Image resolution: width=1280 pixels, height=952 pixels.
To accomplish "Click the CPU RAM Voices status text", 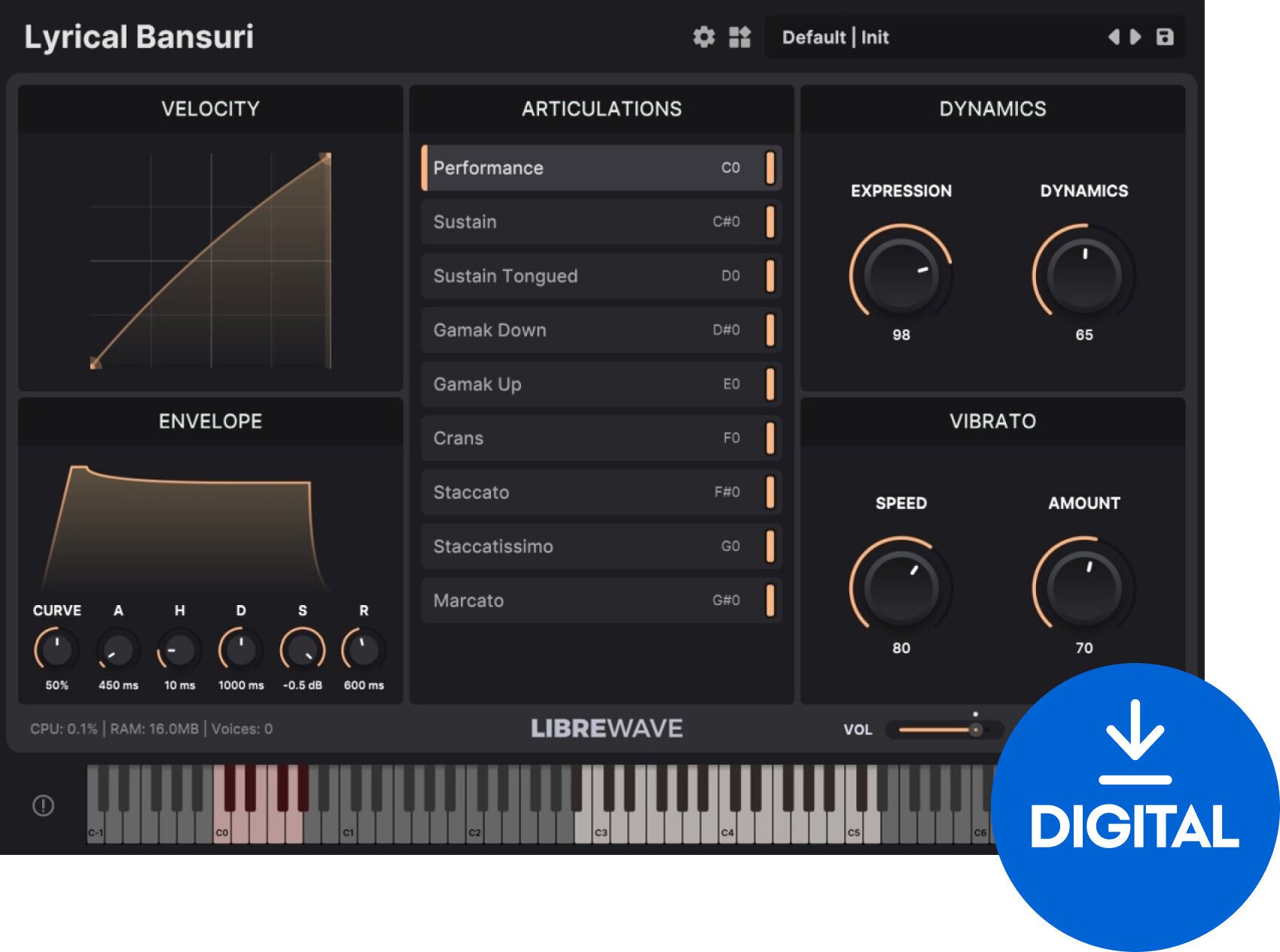I will 151,728.
